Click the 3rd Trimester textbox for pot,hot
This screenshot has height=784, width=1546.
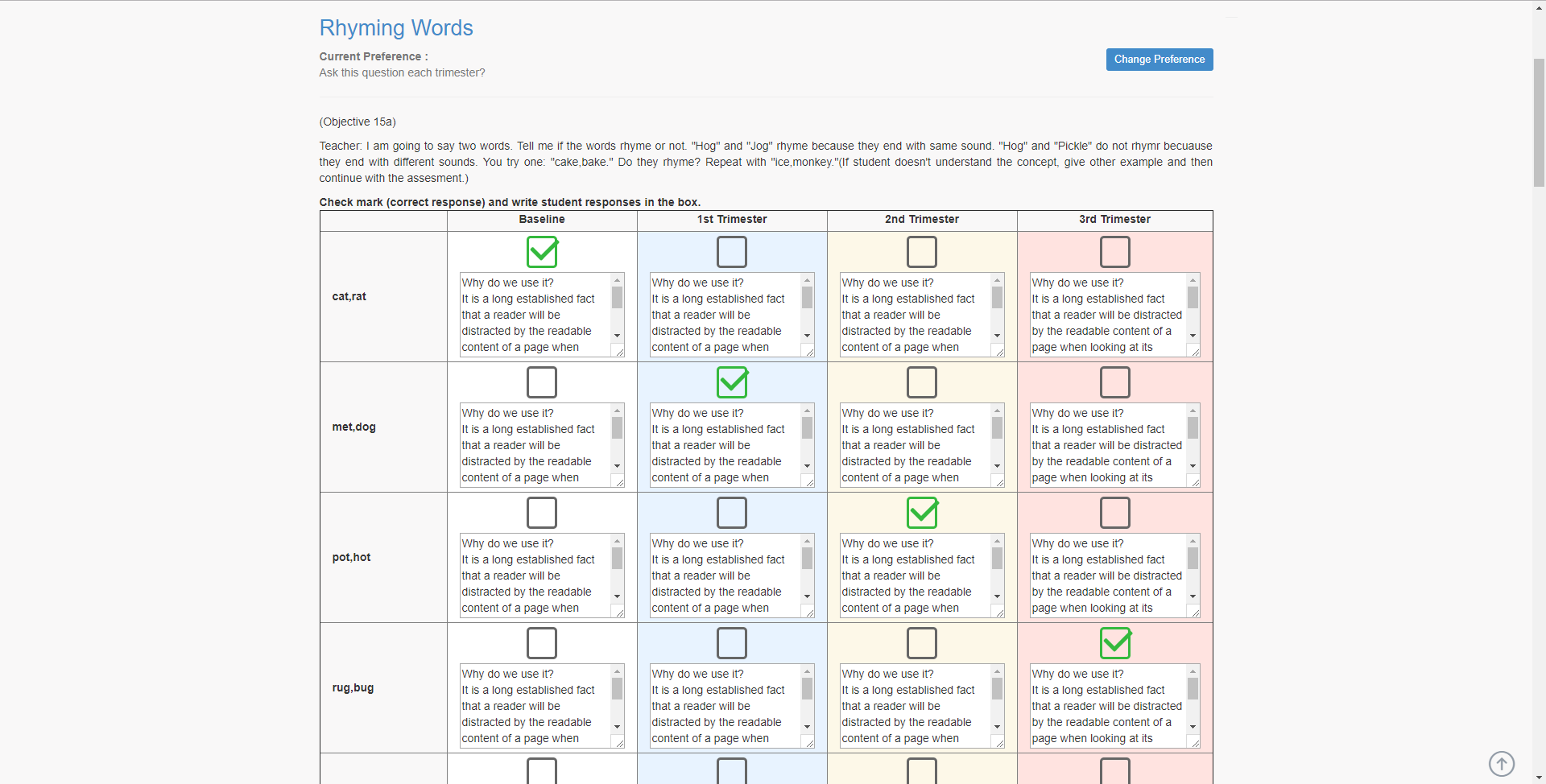point(1107,576)
